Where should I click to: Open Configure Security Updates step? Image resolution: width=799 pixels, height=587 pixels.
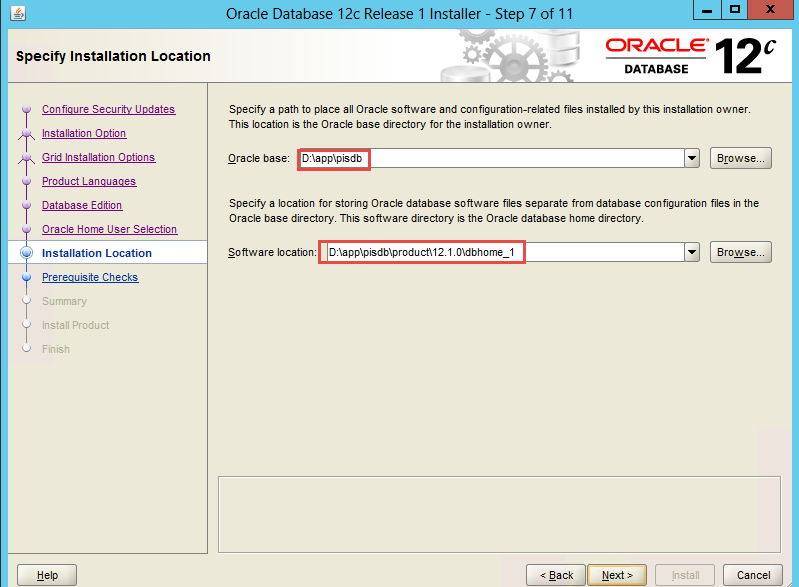click(108, 109)
